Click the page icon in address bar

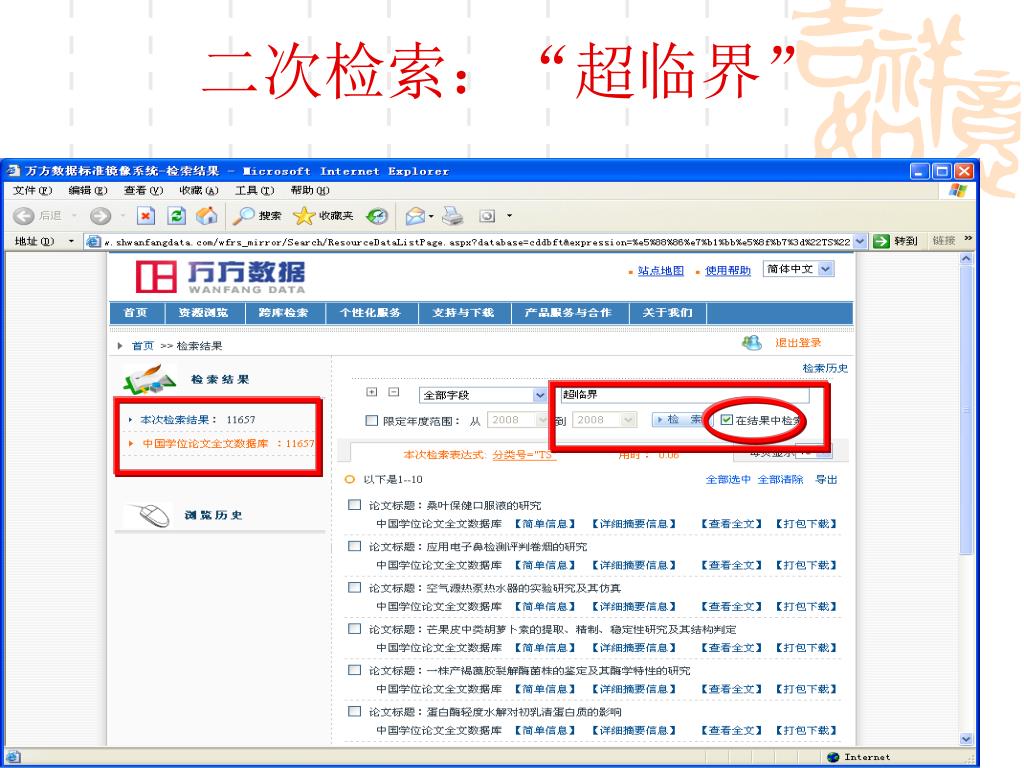click(x=93, y=242)
